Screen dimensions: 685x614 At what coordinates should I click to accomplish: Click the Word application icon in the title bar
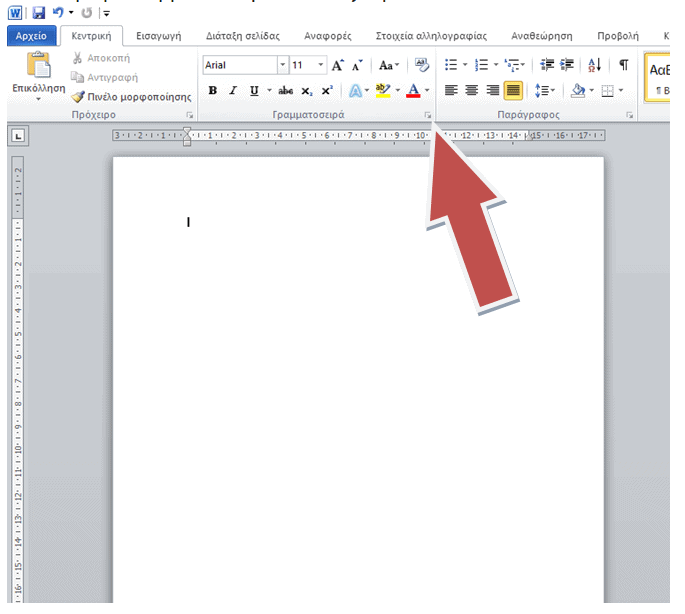pos(15,13)
